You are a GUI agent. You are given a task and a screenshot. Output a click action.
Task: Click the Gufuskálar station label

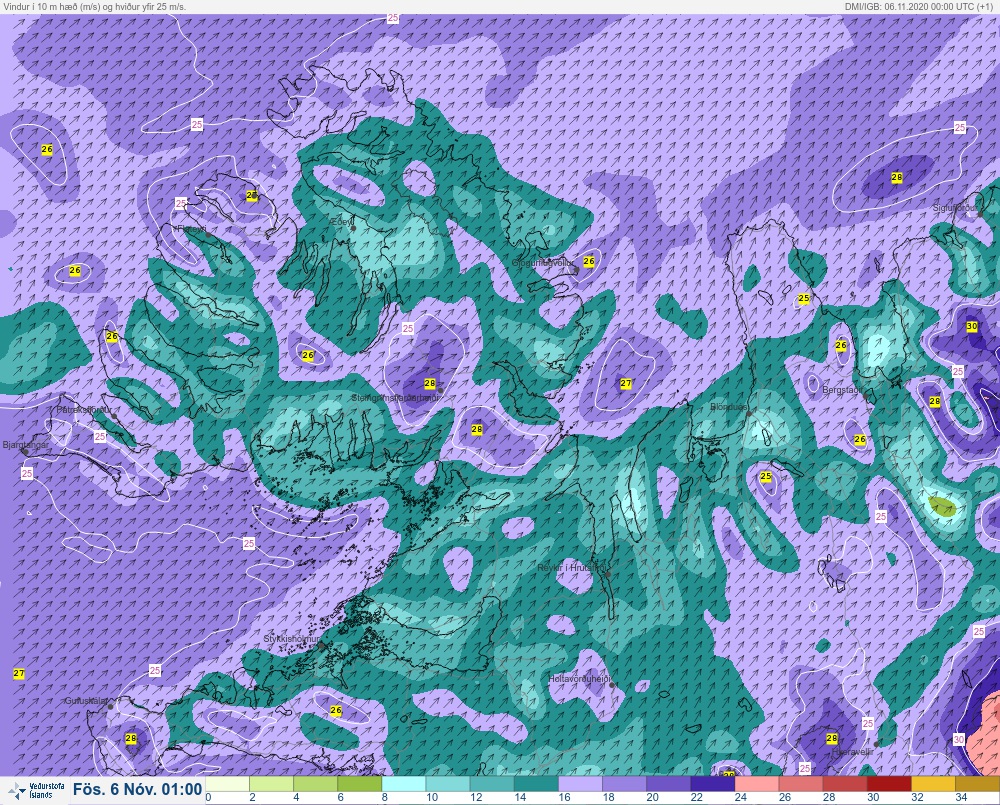pos(86,700)
